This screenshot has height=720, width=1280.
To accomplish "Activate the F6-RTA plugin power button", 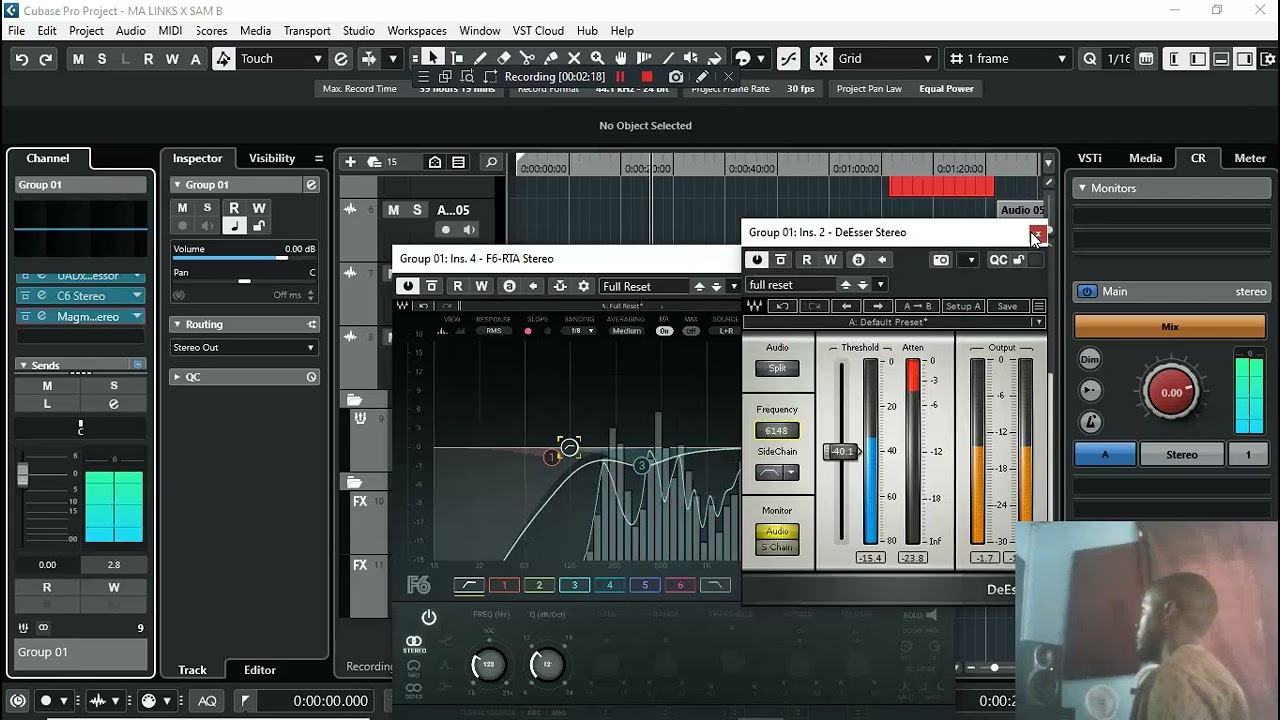I will click(408, 286).
